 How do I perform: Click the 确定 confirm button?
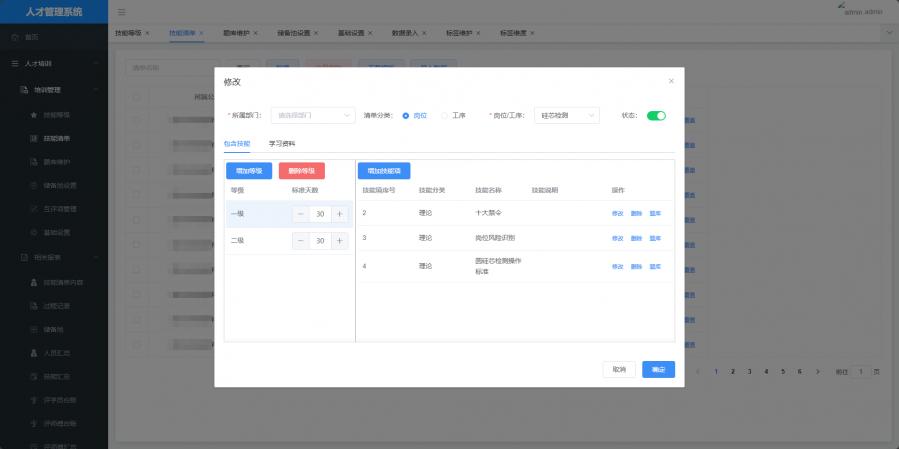(658, 370)
